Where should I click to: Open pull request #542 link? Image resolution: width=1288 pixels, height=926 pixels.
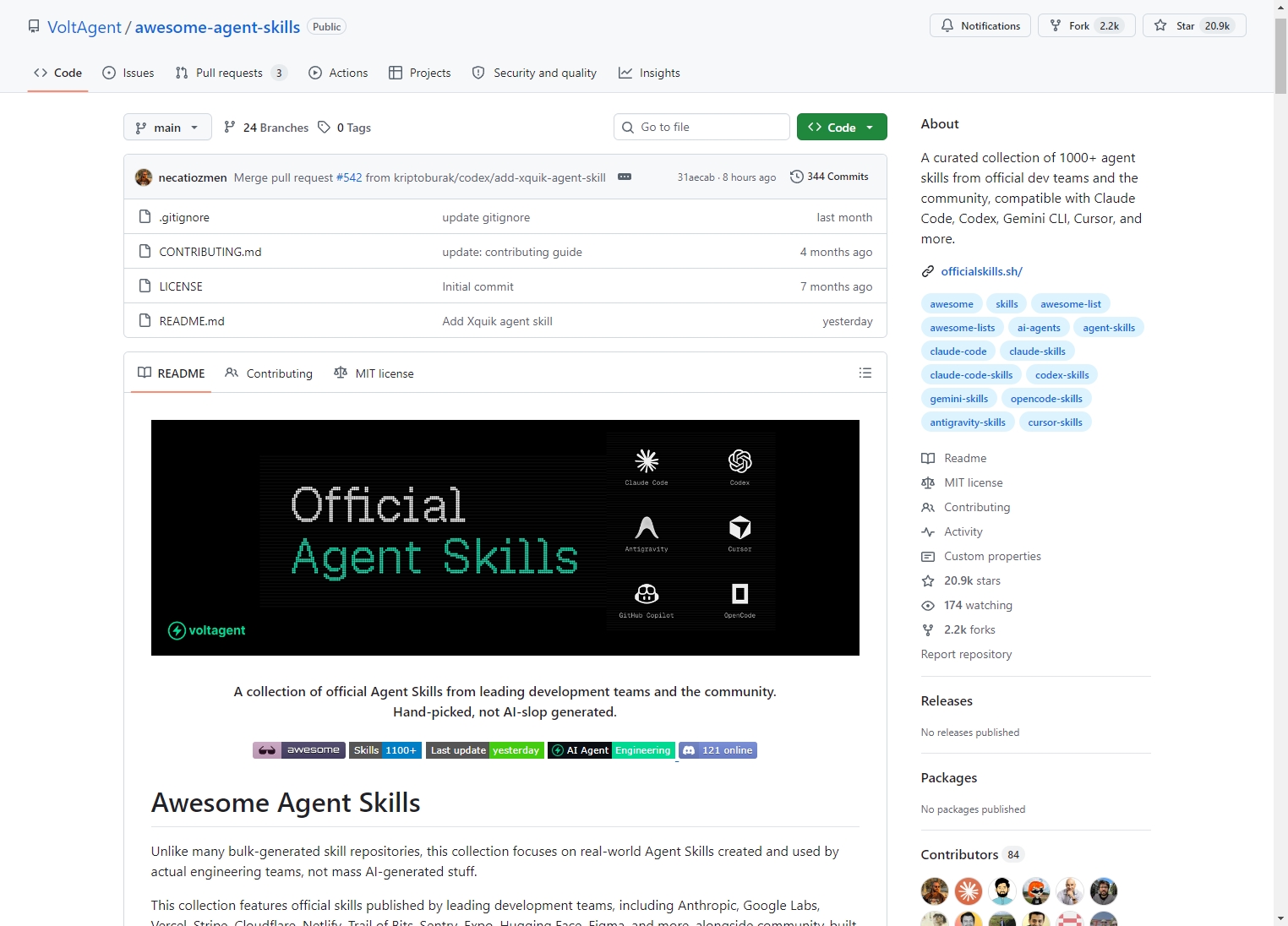coord(349,177)
